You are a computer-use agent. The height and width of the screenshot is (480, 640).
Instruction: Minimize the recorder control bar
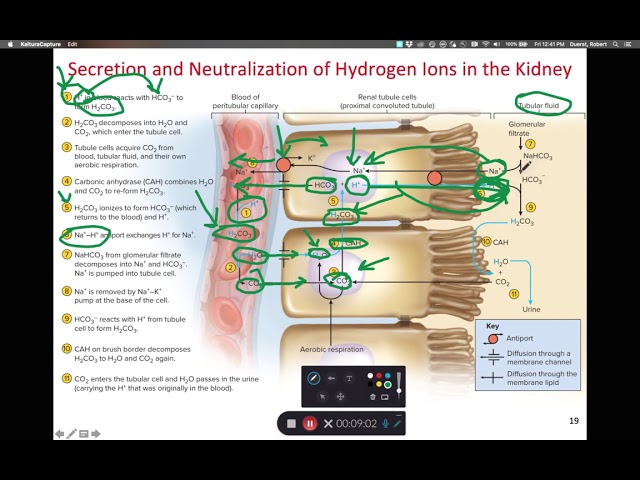click(x=399, y=415)
